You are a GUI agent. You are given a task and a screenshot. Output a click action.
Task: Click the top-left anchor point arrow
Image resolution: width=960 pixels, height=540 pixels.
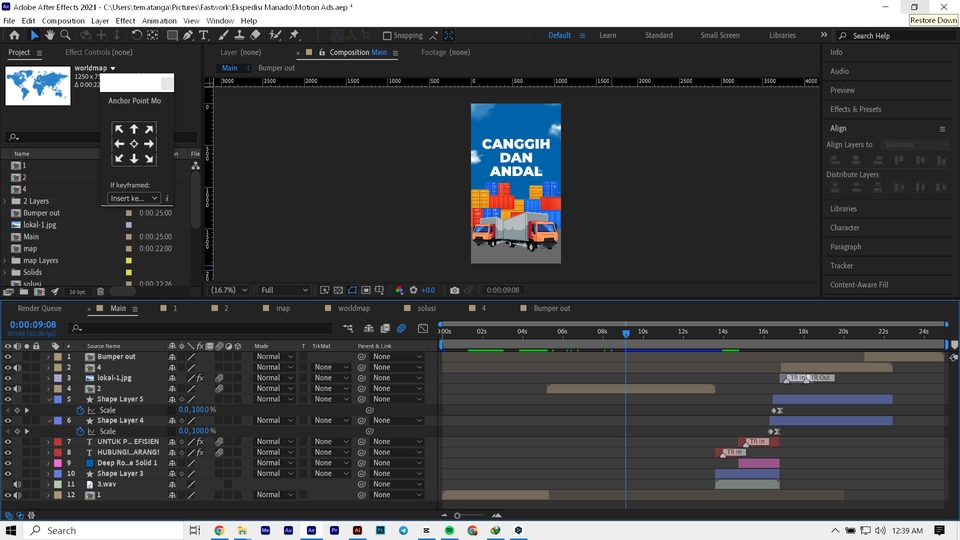tap(119, 129)
